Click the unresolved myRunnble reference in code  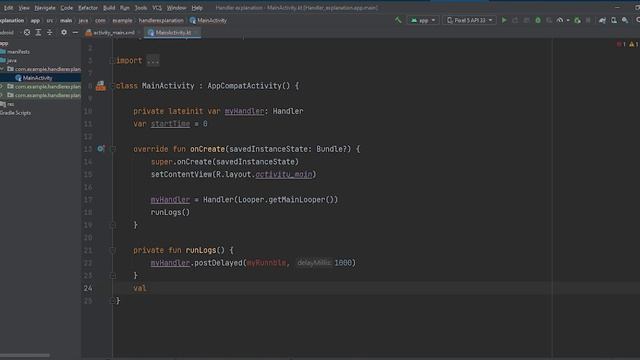pyautogui.click(x=266, y=263)
